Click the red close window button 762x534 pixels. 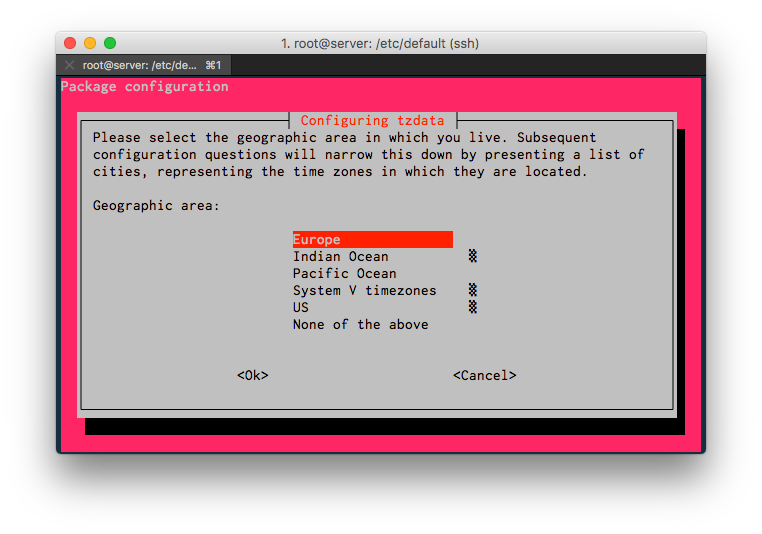[70, 43]
